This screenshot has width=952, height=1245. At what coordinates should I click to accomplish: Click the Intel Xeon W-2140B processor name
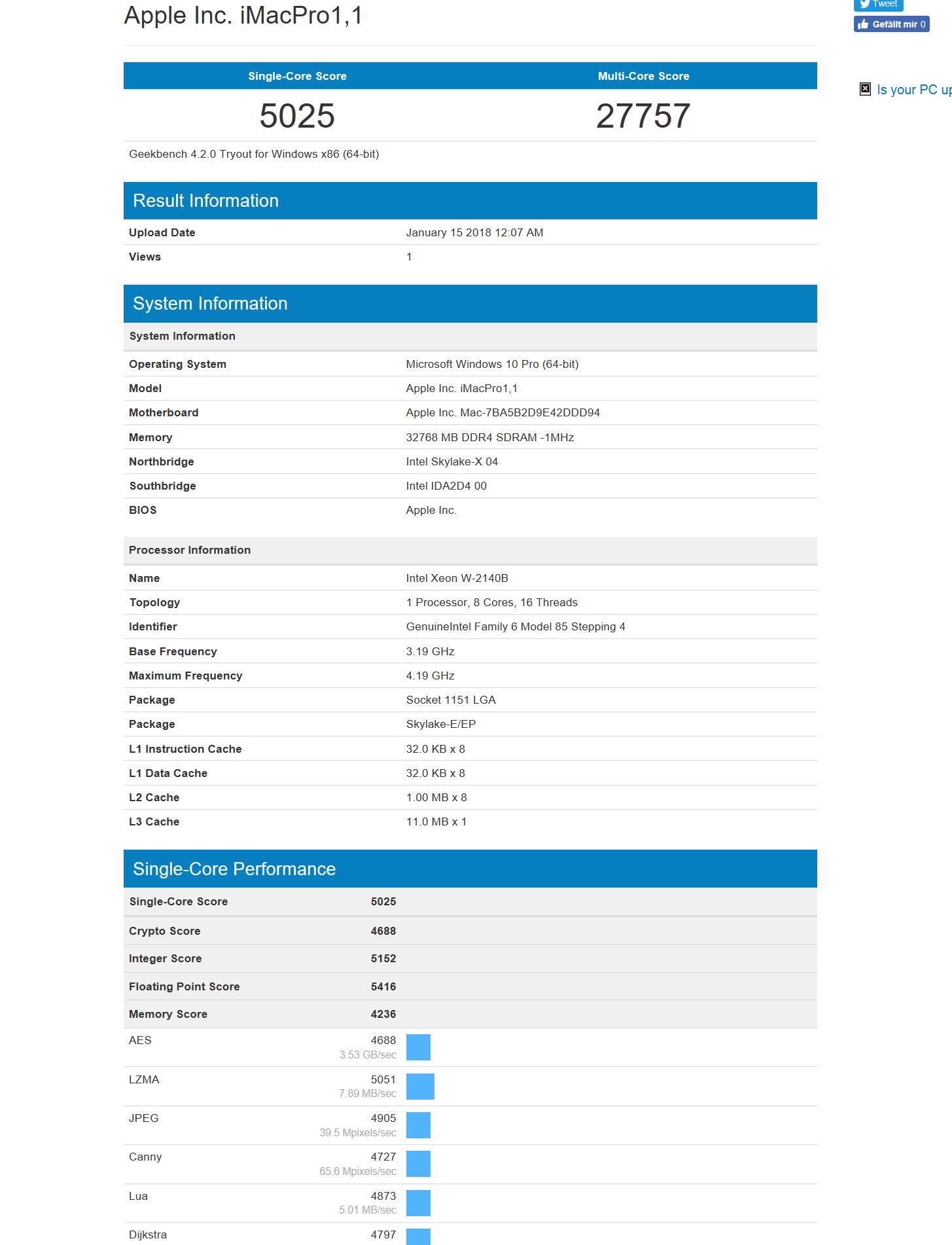coord(457,578)
